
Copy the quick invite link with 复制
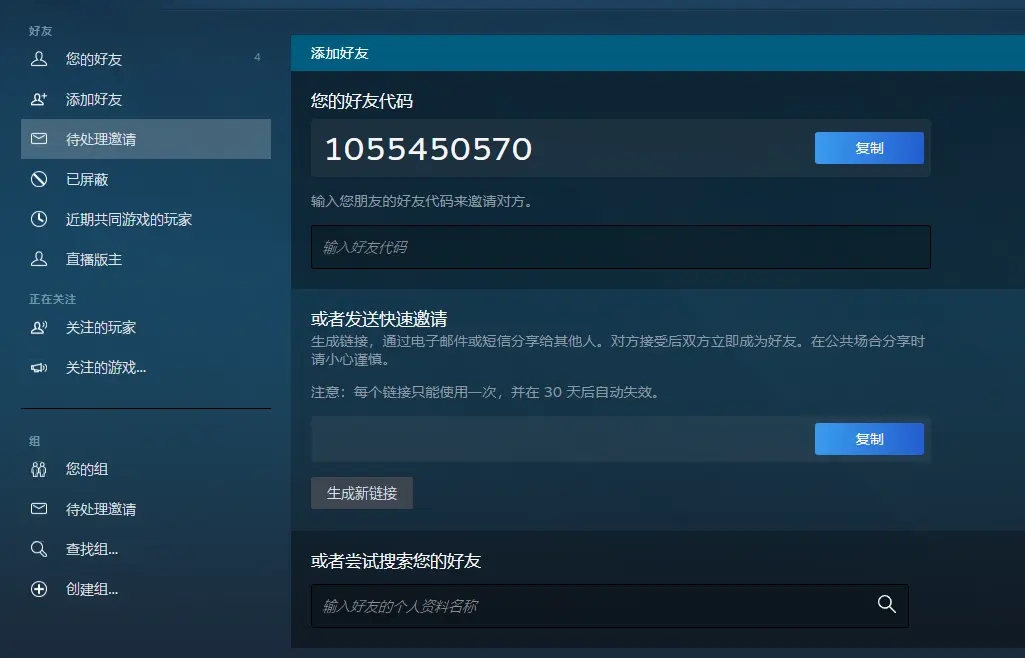(x=869, y=439)
